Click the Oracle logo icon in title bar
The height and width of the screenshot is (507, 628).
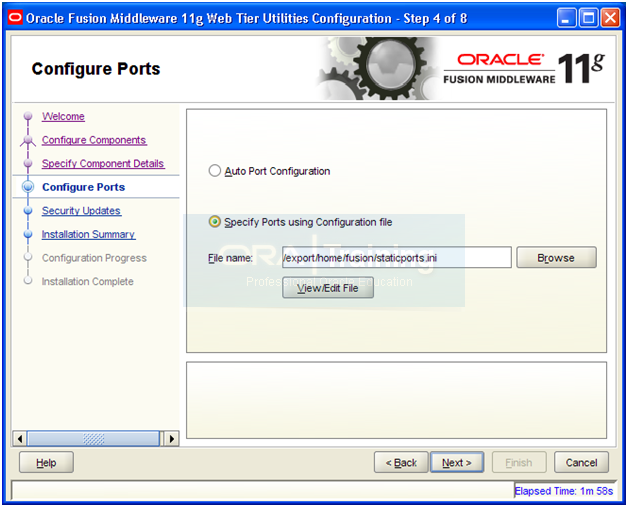(x=15, y=18)
